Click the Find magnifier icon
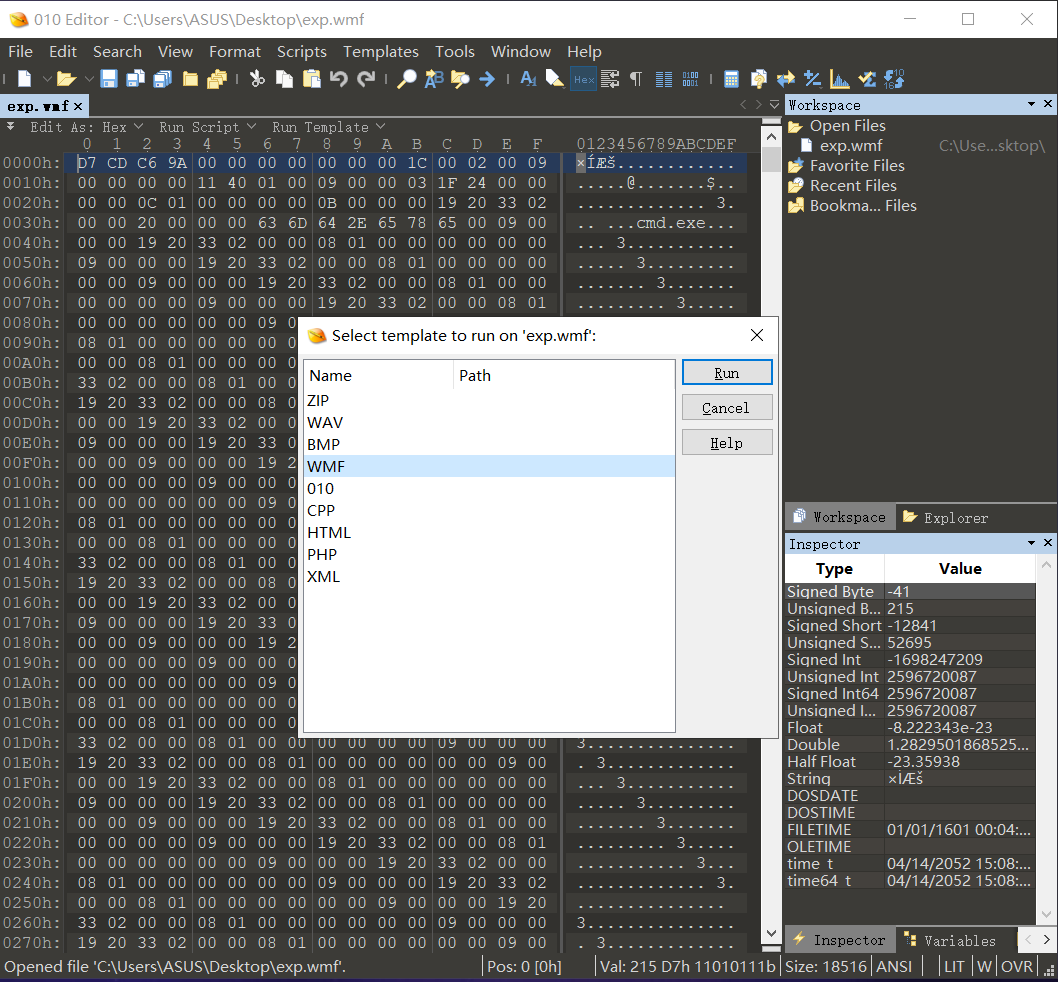Image resolution: width=1058 pixels, height=982 pixels. click(x=406, y=79)
